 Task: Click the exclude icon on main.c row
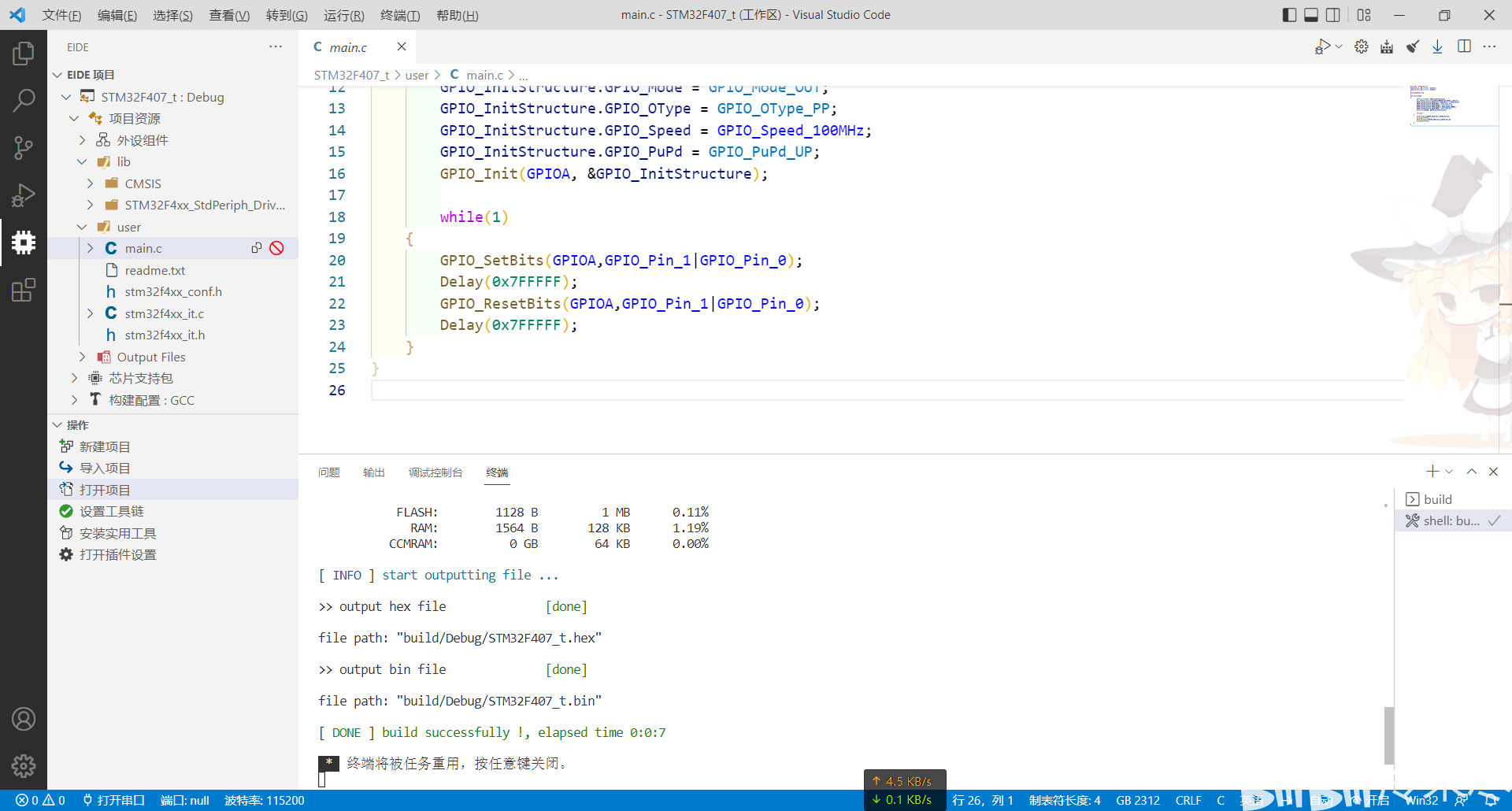tap(276, 248)
